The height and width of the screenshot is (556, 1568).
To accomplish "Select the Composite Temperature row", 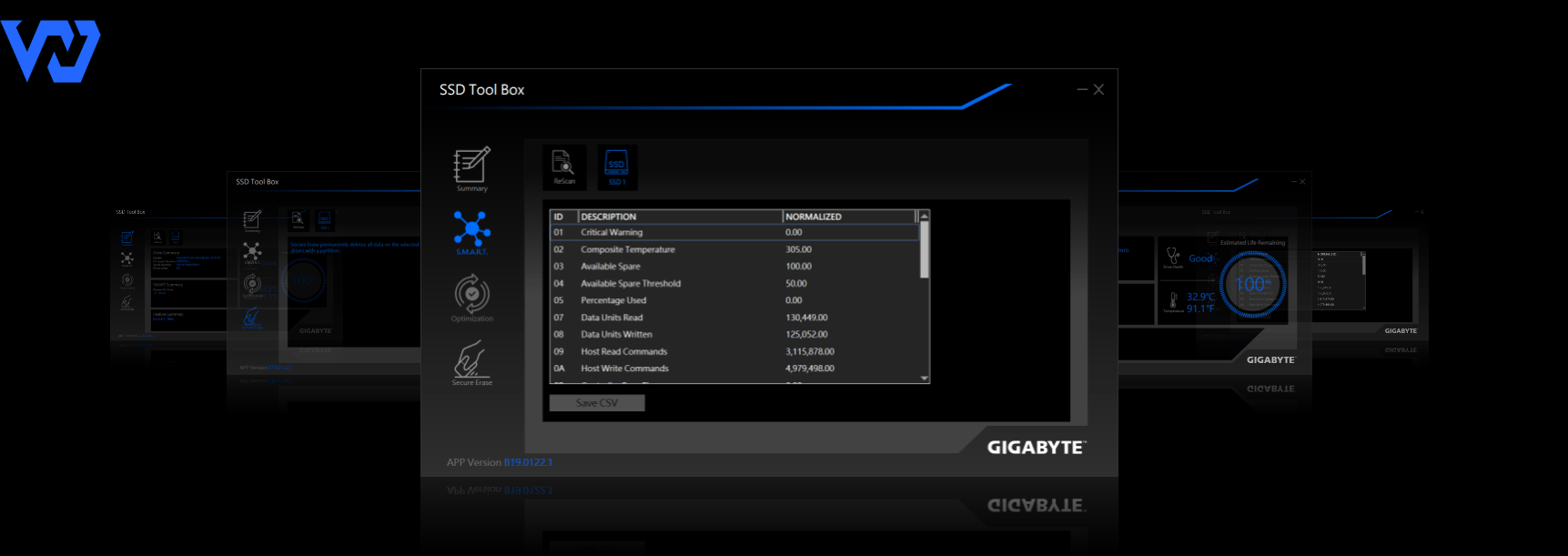I will click(734, 249).
